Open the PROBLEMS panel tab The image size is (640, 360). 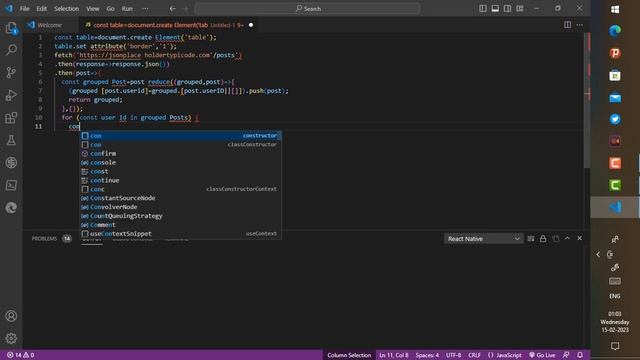click(44, 238)
